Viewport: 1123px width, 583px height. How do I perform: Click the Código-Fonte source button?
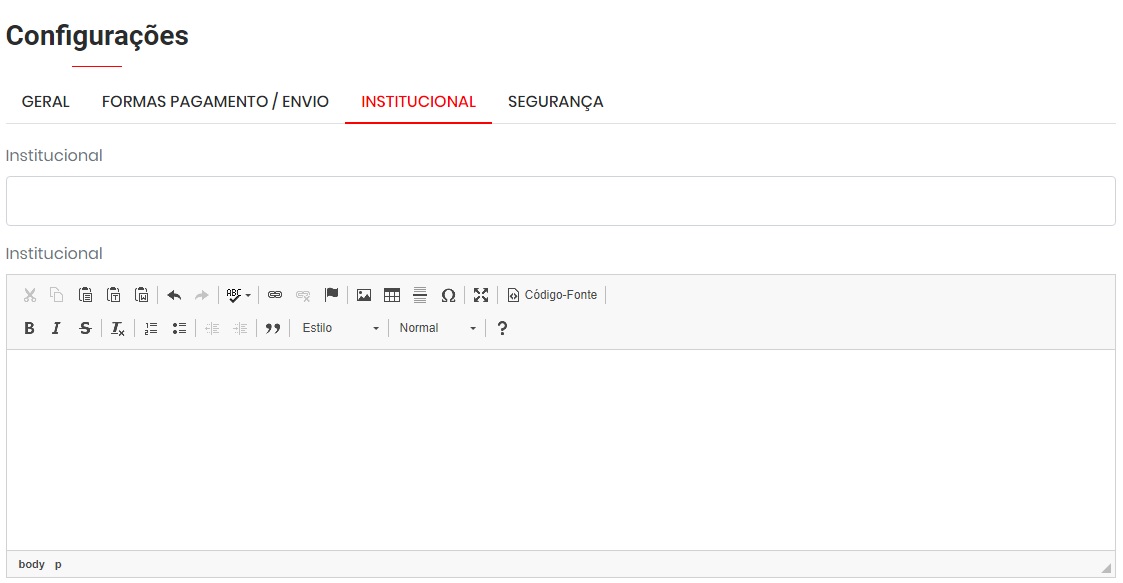tap(552, 295)
